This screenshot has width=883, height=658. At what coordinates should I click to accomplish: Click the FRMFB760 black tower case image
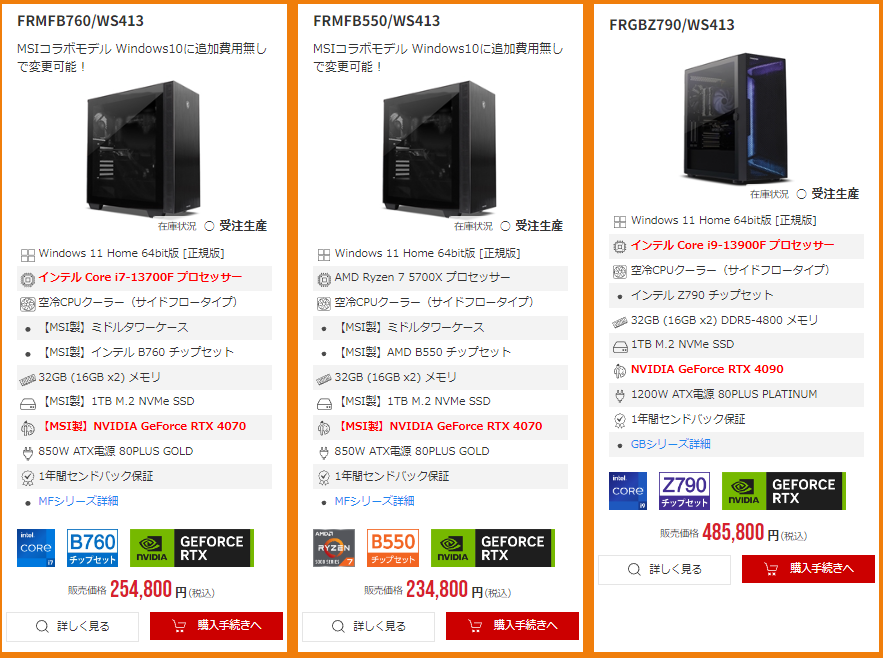(x=143, y=149)
